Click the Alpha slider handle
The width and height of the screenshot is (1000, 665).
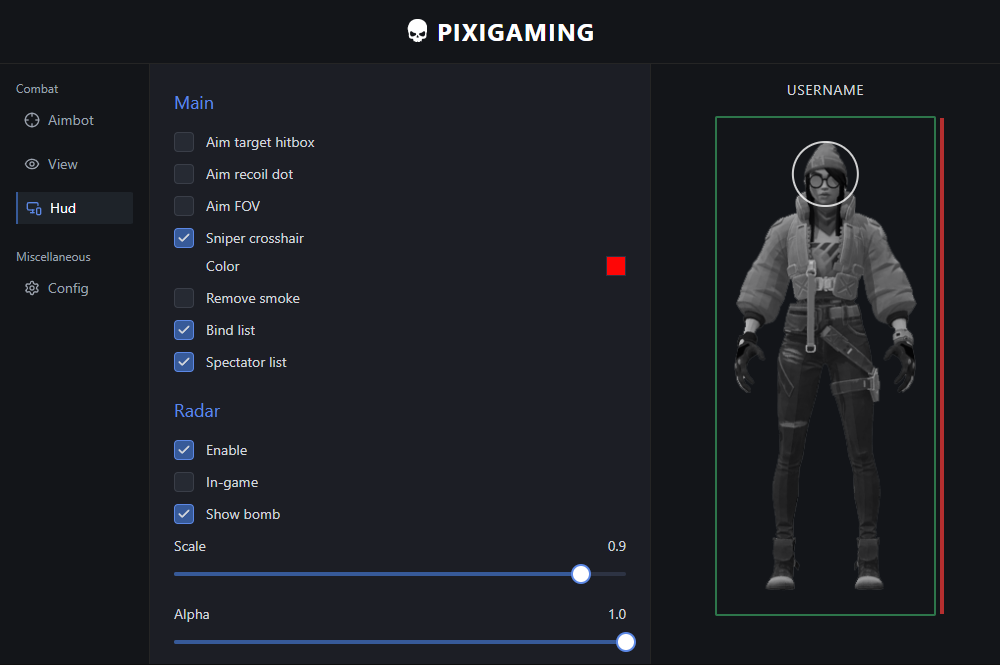[x=626, y=642]
